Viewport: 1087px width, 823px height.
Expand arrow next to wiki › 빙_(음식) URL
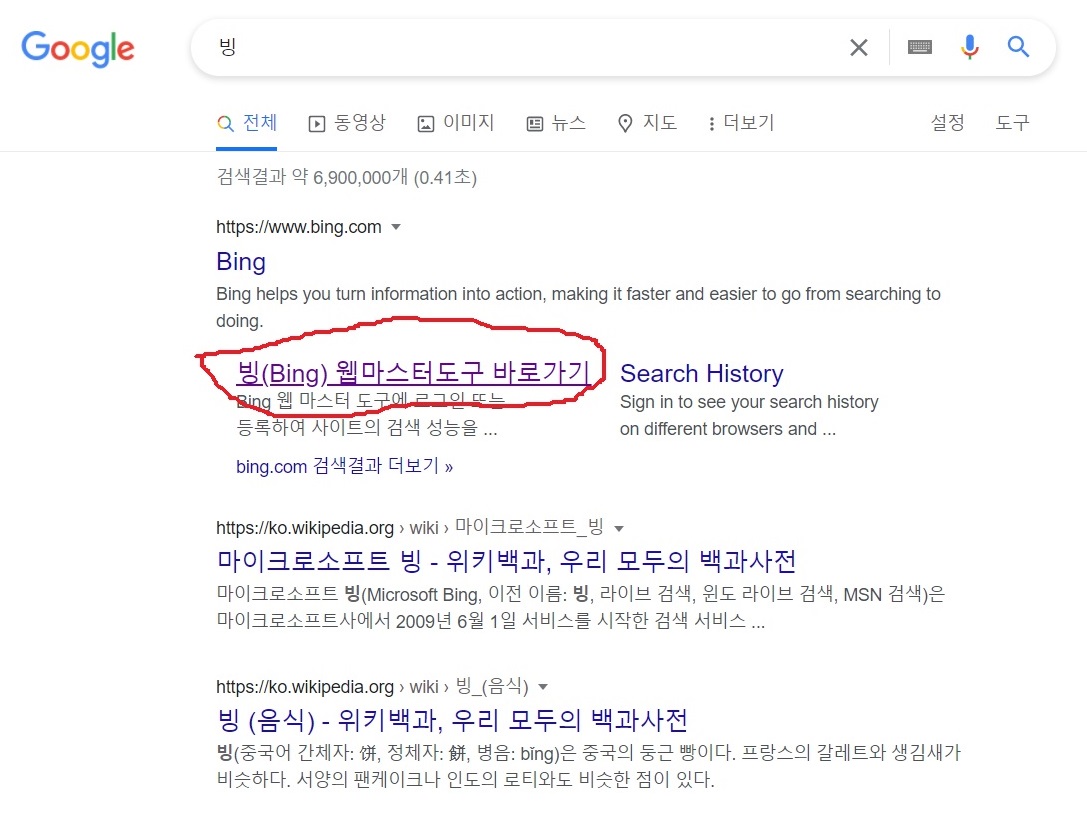[544, 687]
